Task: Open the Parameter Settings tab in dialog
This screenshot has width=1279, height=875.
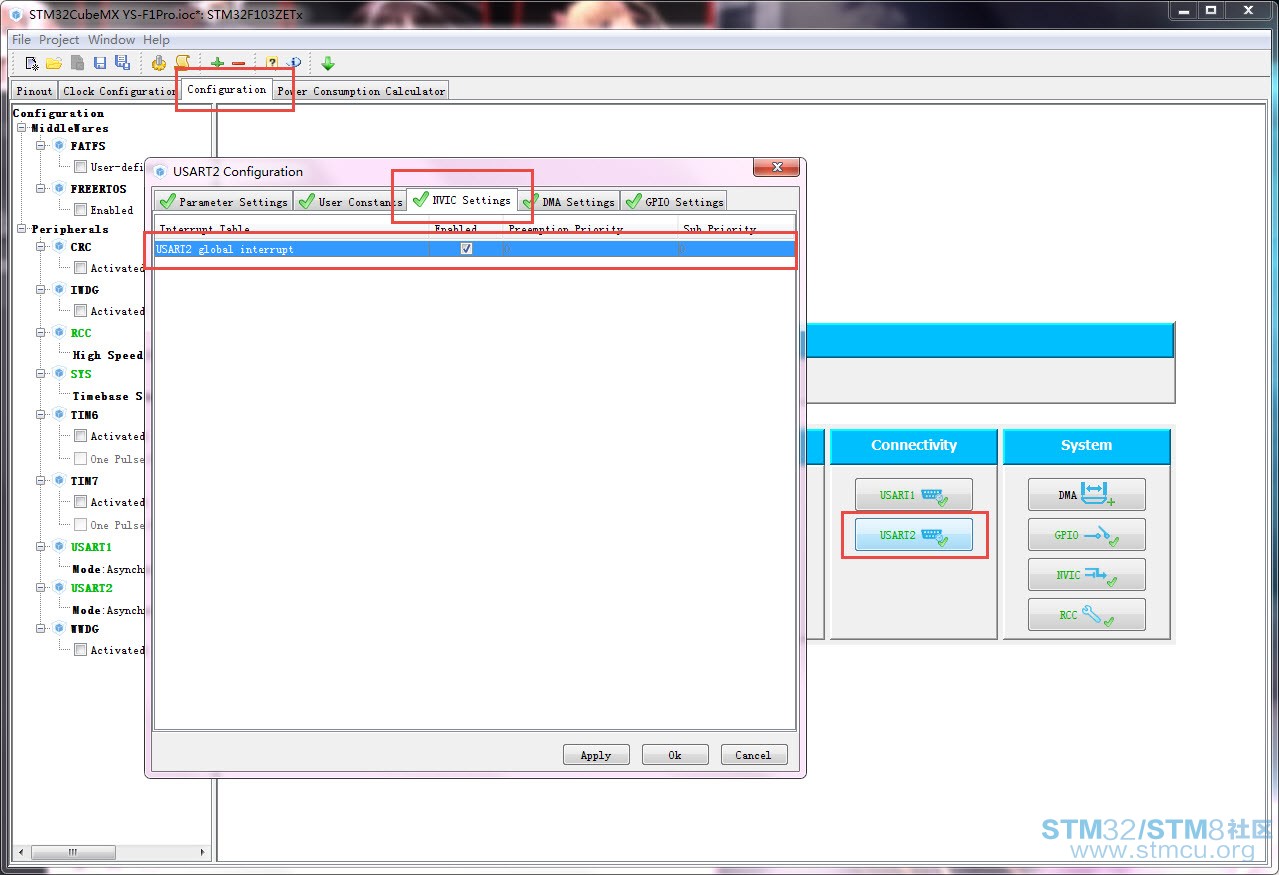Action: click(223, 201)
